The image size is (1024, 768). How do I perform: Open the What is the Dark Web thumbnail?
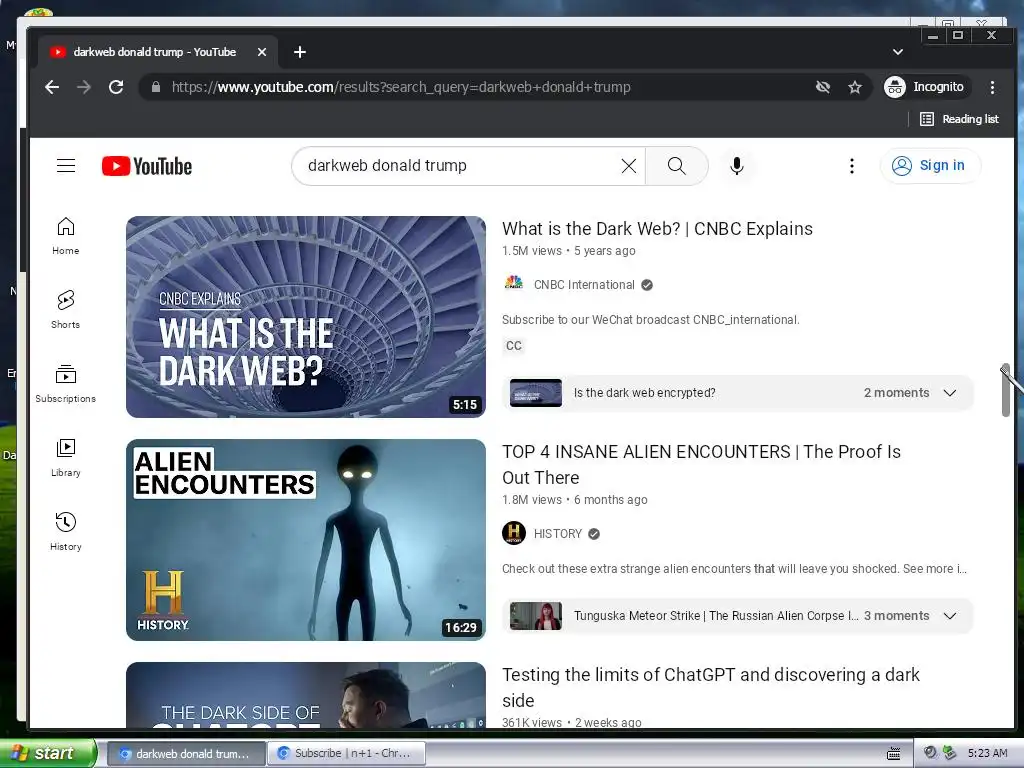click(x=306, y=317)
